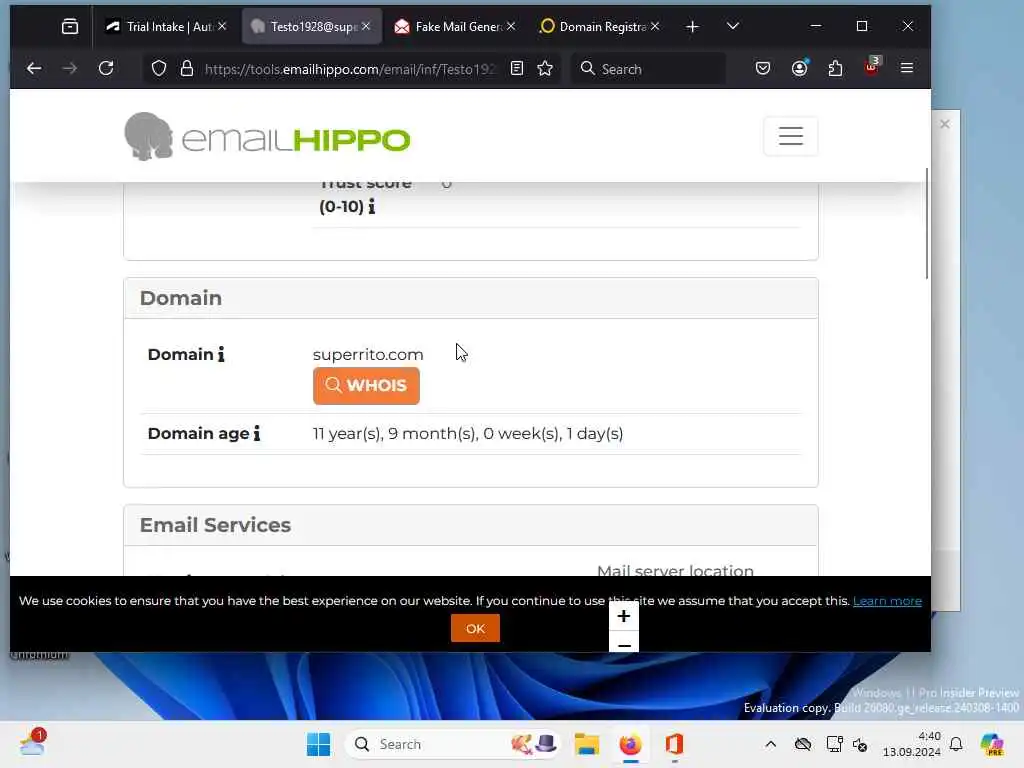
Task: Zoom in the map with plus button
Action: 624,616
